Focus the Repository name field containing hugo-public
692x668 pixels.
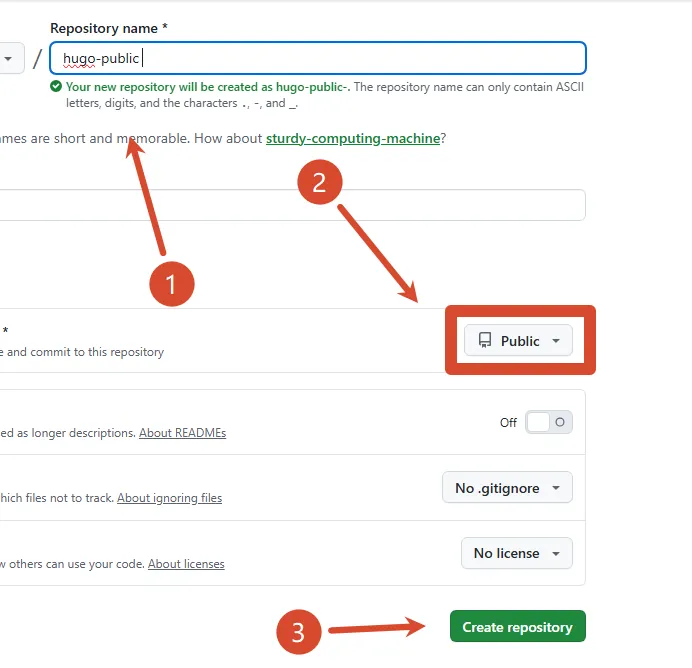point(318,58)
